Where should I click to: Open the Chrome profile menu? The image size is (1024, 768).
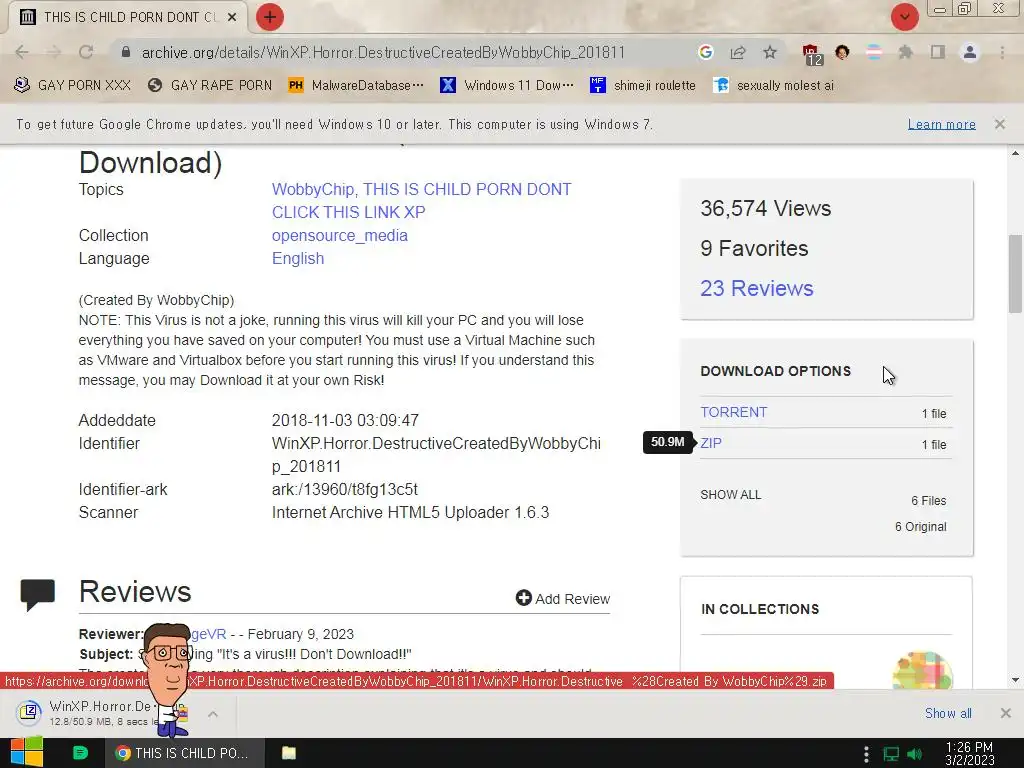click(x=970, y=52)
